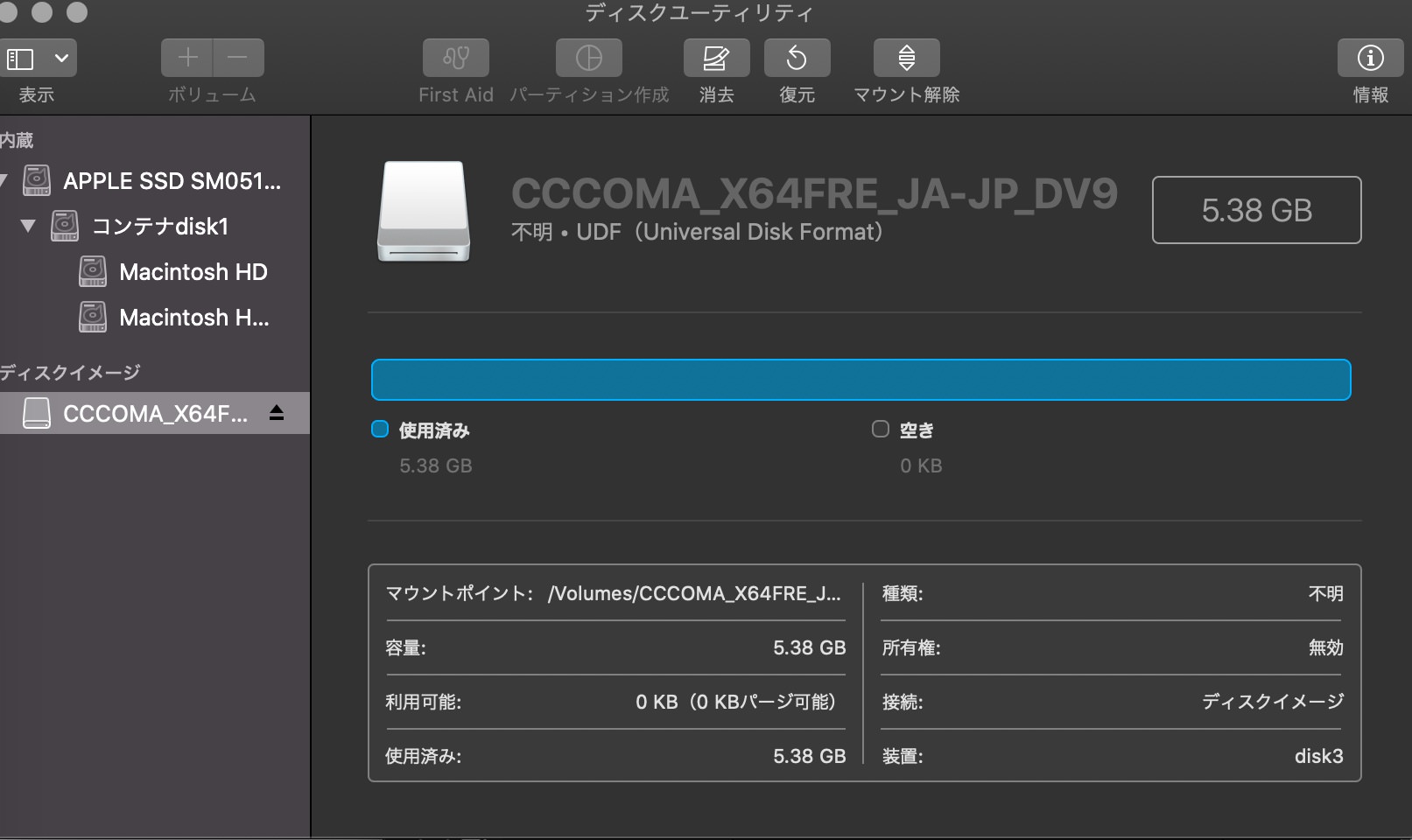Click the CCCOMA_X64FRE_JA-JP_DV9 volume title
The height and width of the screenshot is (840, 1412).
coord(814,193)
